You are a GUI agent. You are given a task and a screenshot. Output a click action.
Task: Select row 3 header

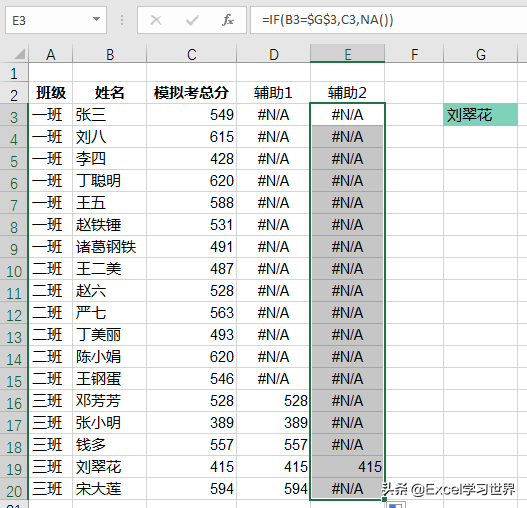click(x=14, y=116)
